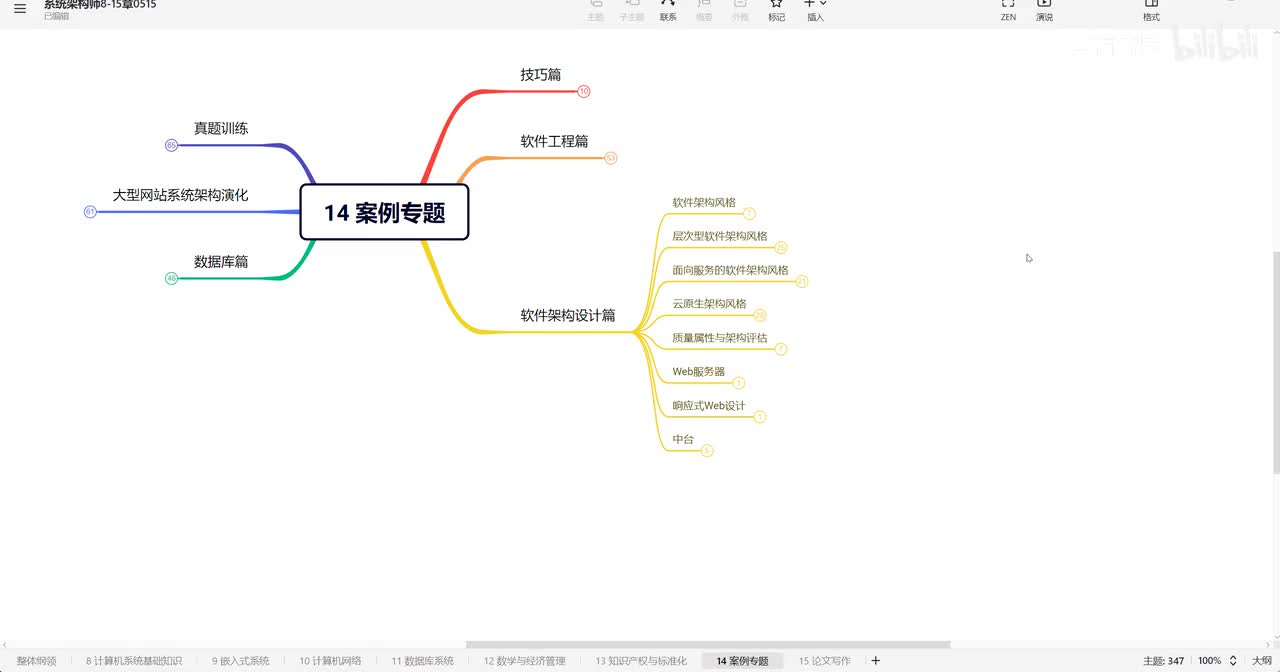Image resolution: width=1280 pixels, height=672 pixels.
Task: Click the 主题 topic toolbar button
Action: 596,10
